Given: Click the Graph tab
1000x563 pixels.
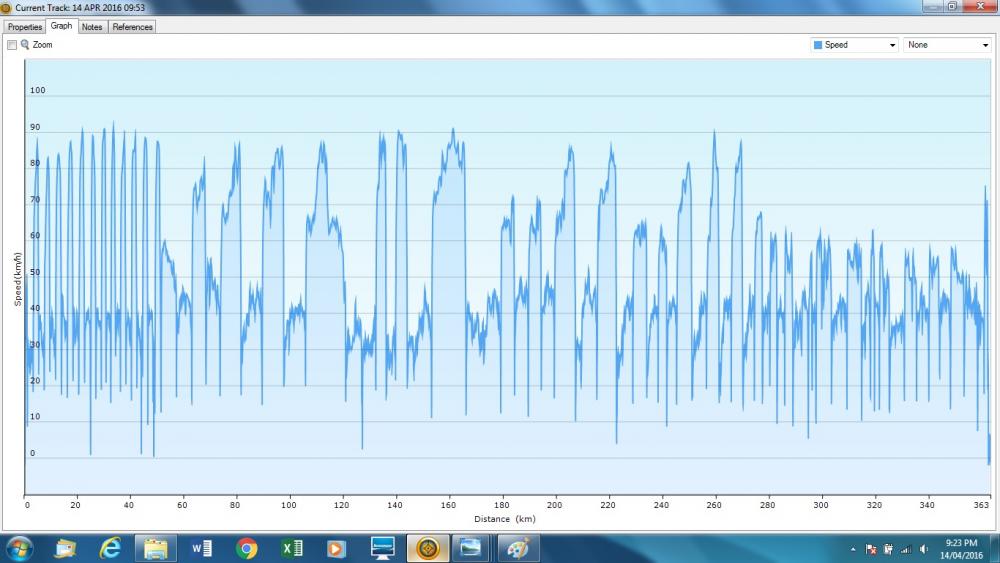Looking at the screenshot, I should (x=61, y=26).
